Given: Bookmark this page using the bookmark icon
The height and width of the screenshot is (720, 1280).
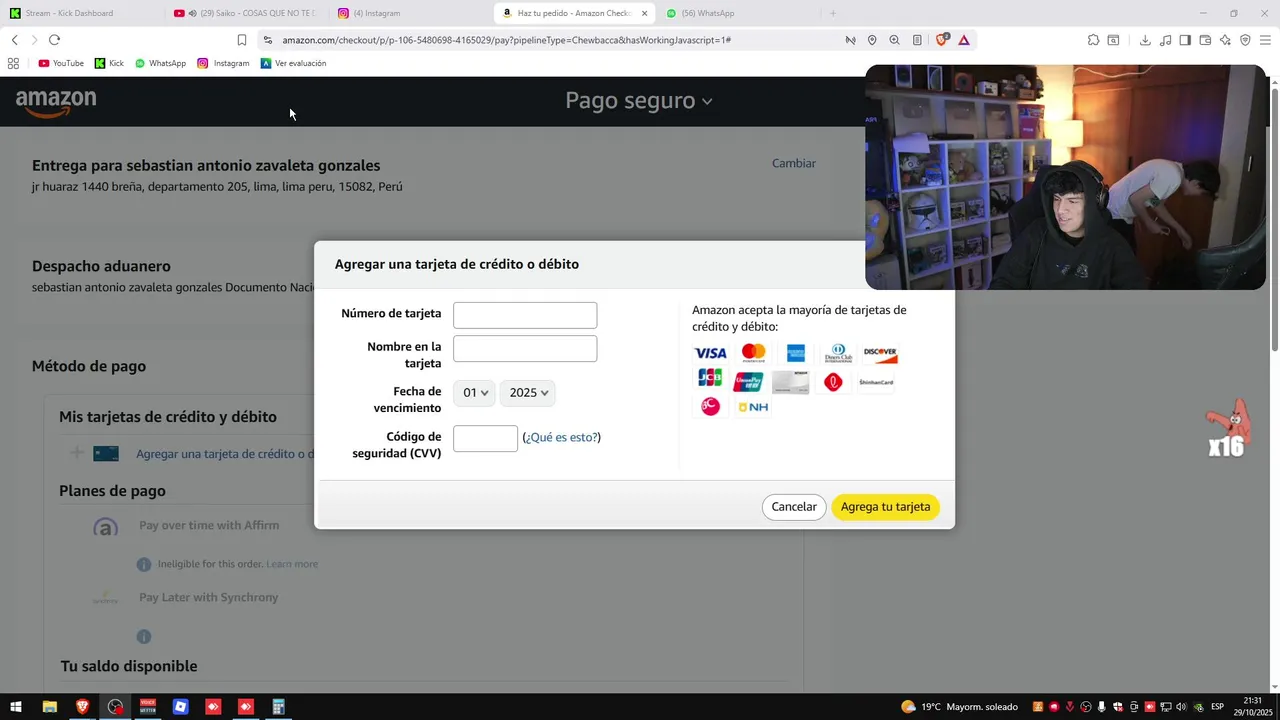Looking at the screenshot, I should pos(241,40).
